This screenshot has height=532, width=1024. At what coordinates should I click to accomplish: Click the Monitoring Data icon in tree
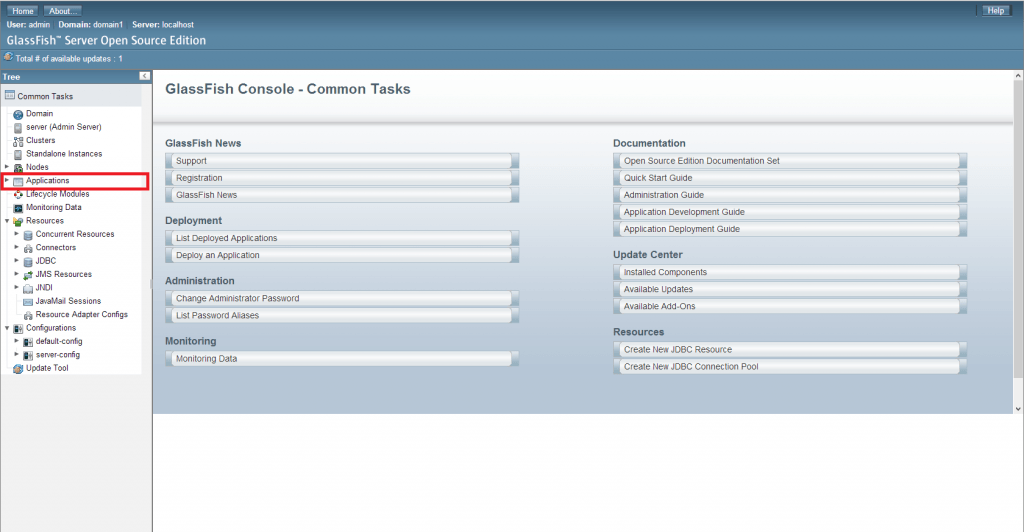(18, 208)
